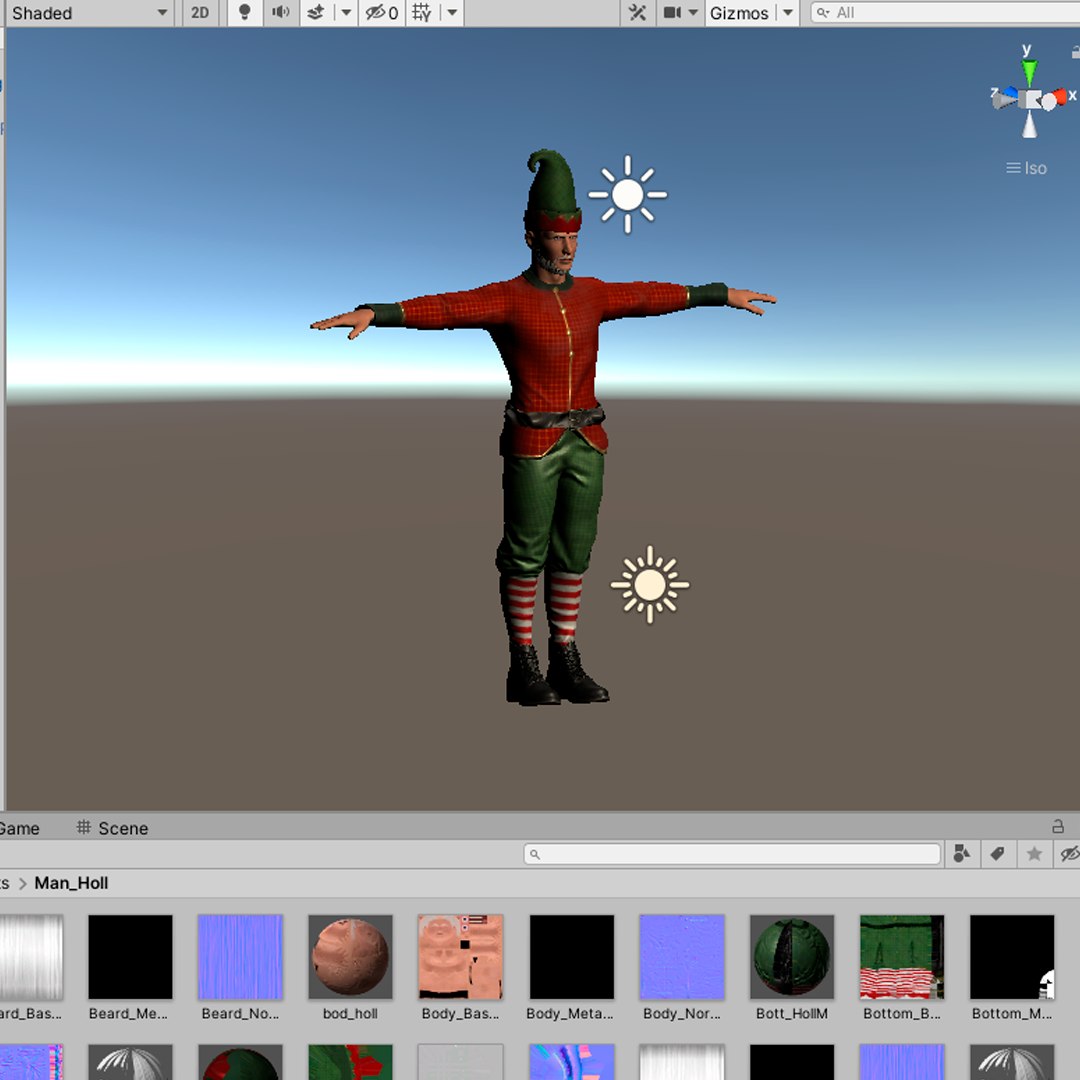Select Bottom_M... texture thumbnail
The image size is (1080, 1080).
coord(1012,957)
